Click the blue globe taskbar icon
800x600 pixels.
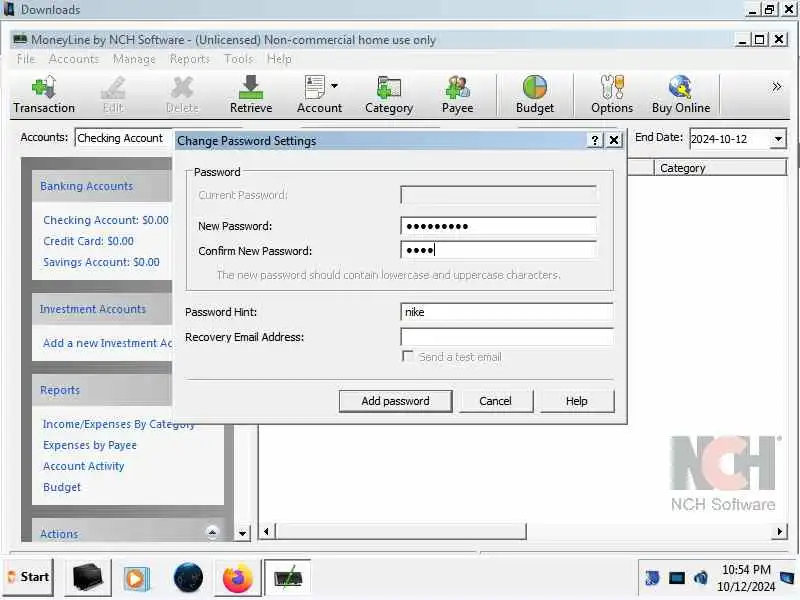[188, 578]
